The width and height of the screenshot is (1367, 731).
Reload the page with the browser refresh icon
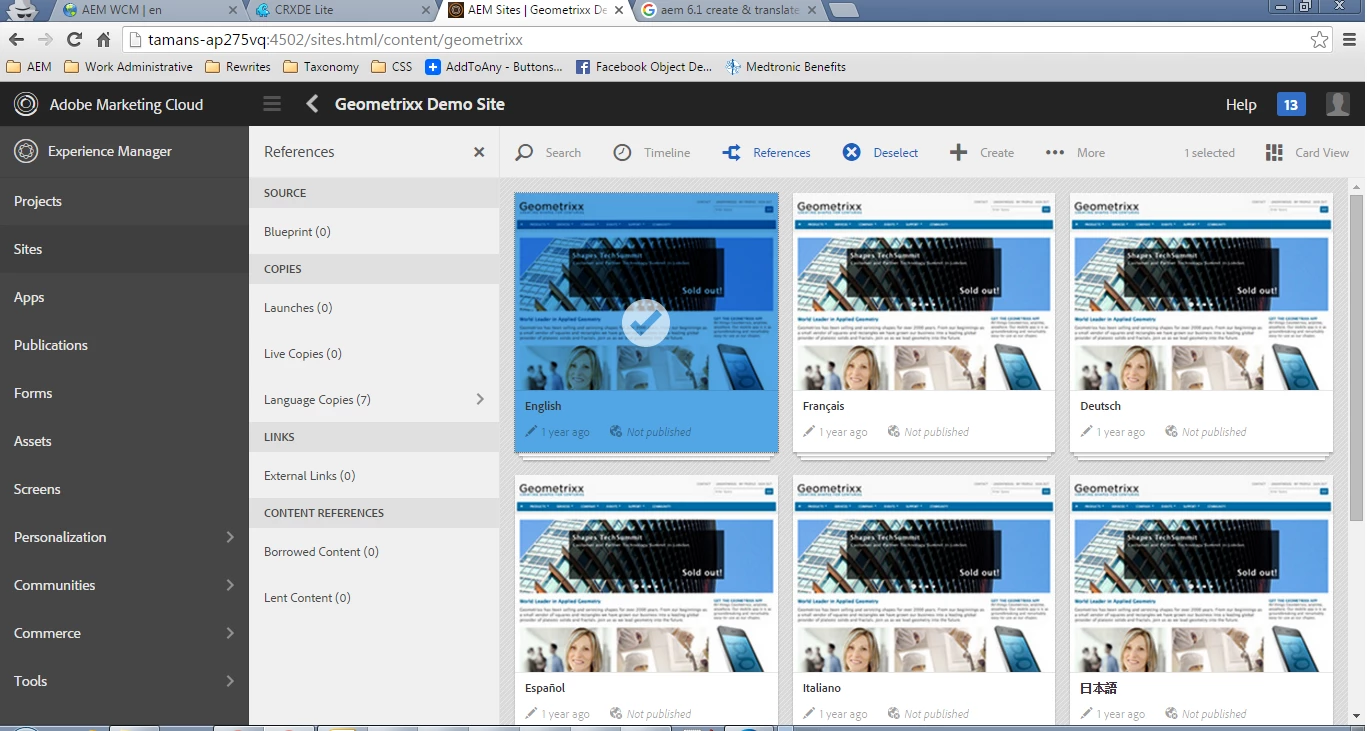click(x=74, y=40)
